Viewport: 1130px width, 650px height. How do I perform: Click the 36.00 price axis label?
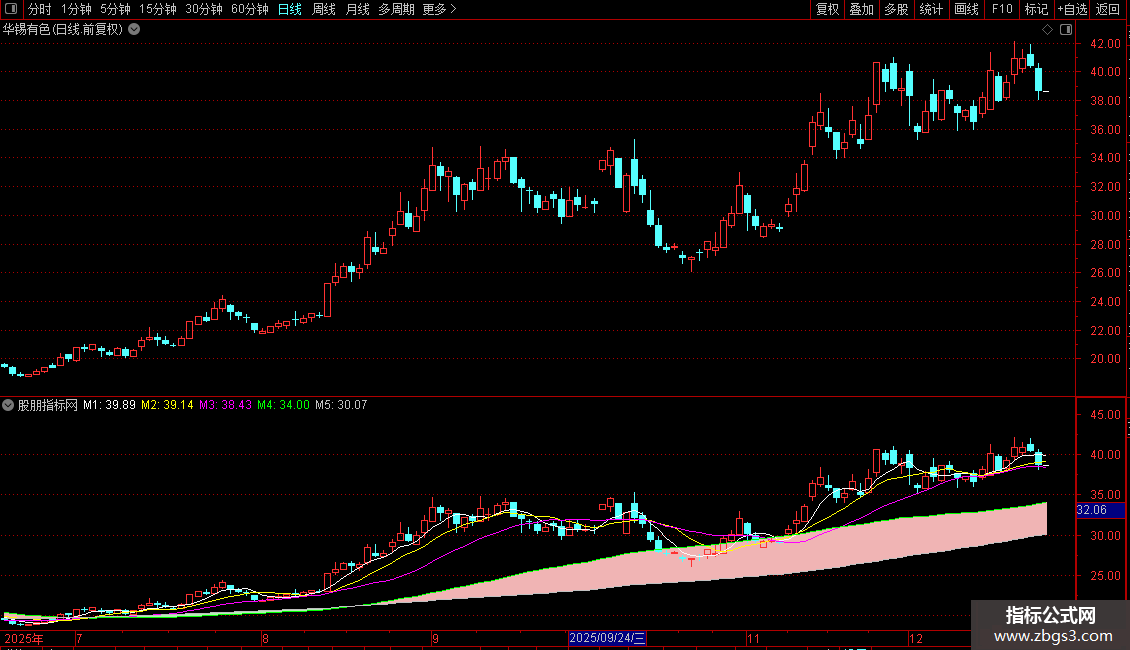(x=1105, y=130)
